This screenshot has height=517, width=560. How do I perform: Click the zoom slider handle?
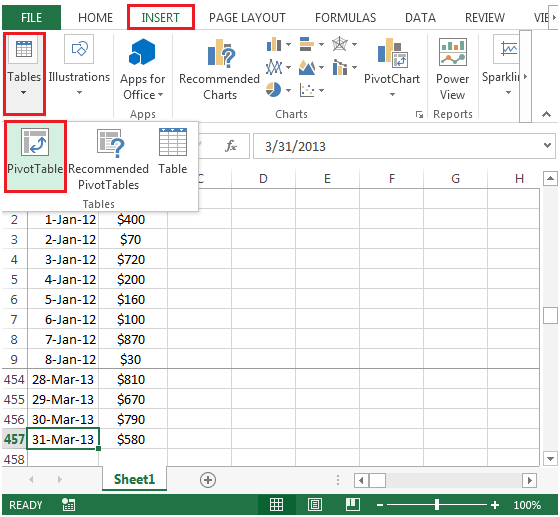pos(437,505)
